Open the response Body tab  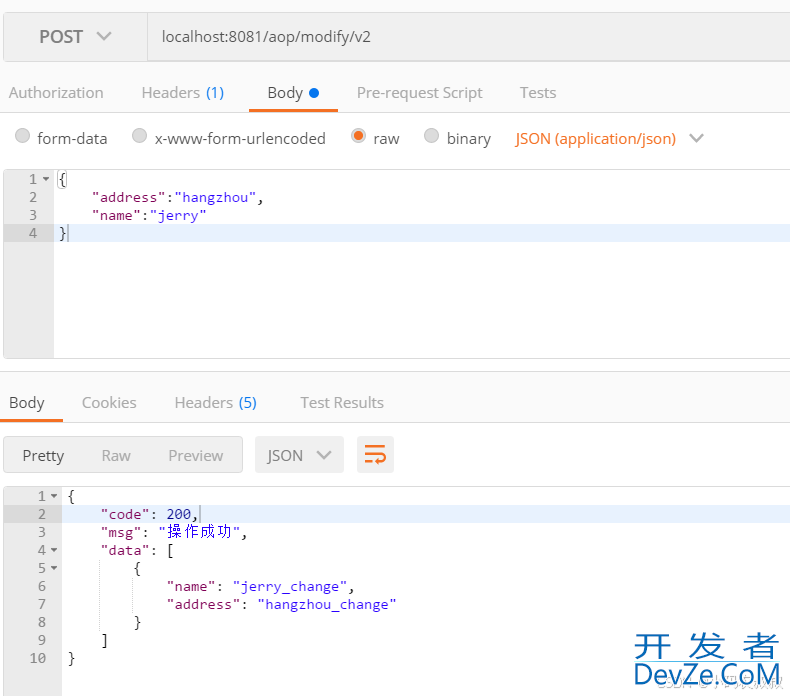coord(27,403)
